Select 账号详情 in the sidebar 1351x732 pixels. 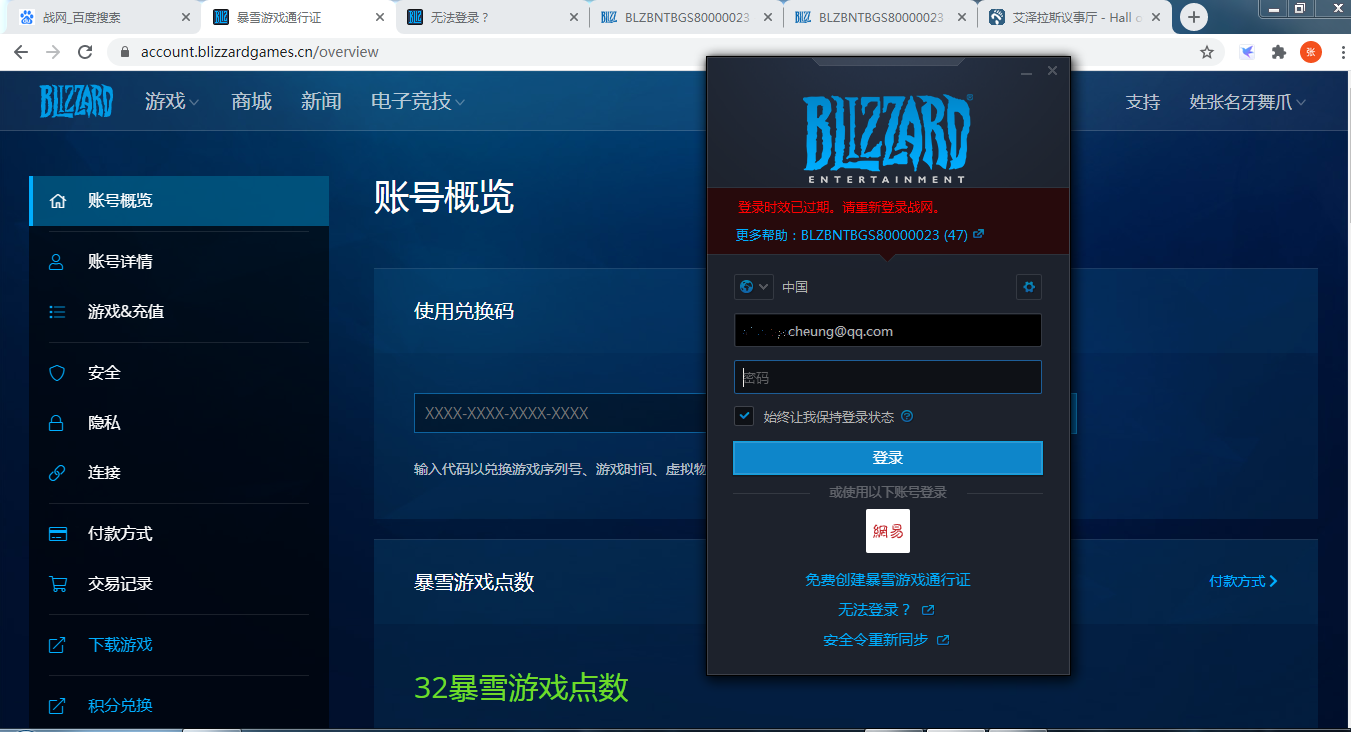[179, 262]
